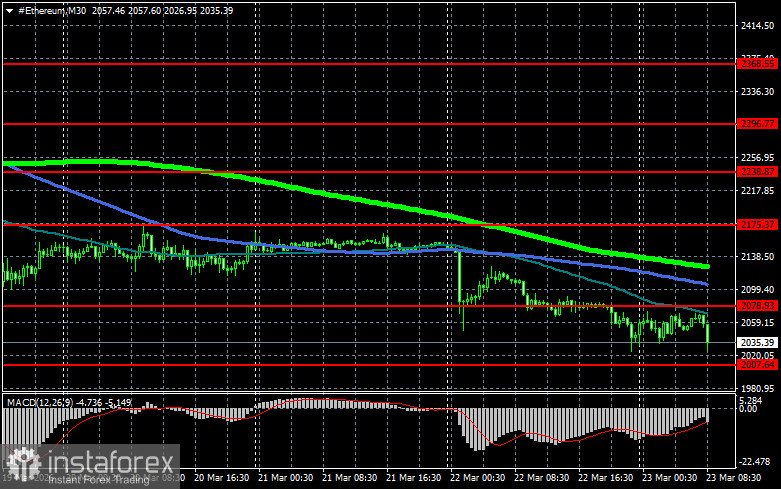Click the 2336.30 price scale value
The height and width of the screenshot is (489, 781).
758,92
